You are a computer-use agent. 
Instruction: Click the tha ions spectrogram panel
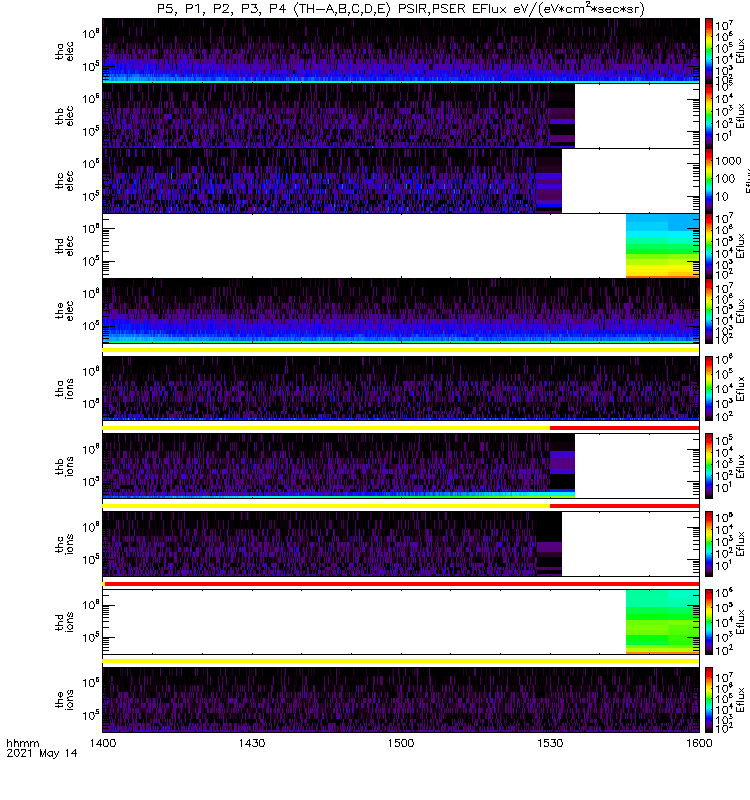(401, 388)
